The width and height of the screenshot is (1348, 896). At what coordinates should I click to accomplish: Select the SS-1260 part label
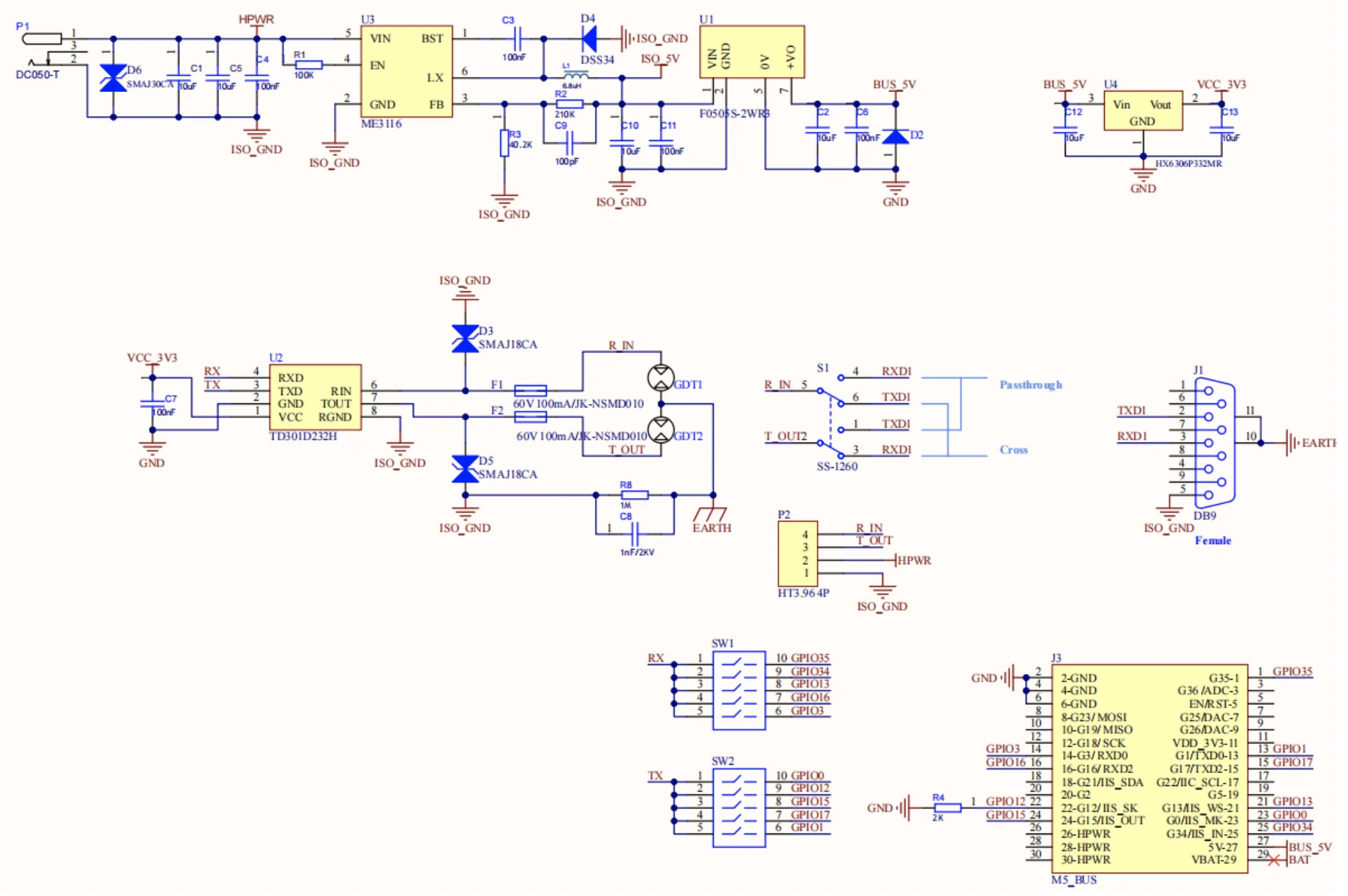(837, 466)
